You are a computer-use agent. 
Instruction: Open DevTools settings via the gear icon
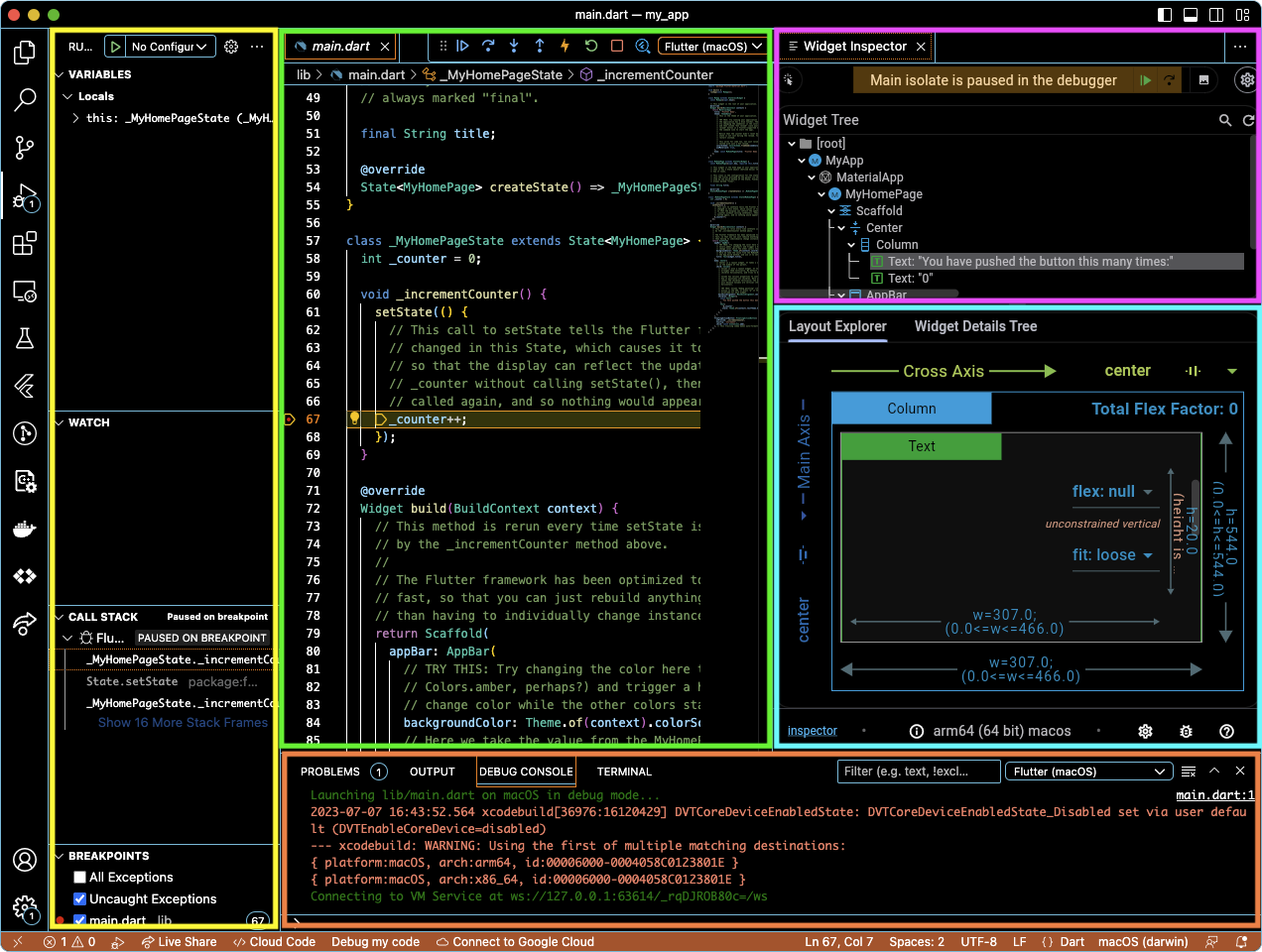coord(1246,80)
